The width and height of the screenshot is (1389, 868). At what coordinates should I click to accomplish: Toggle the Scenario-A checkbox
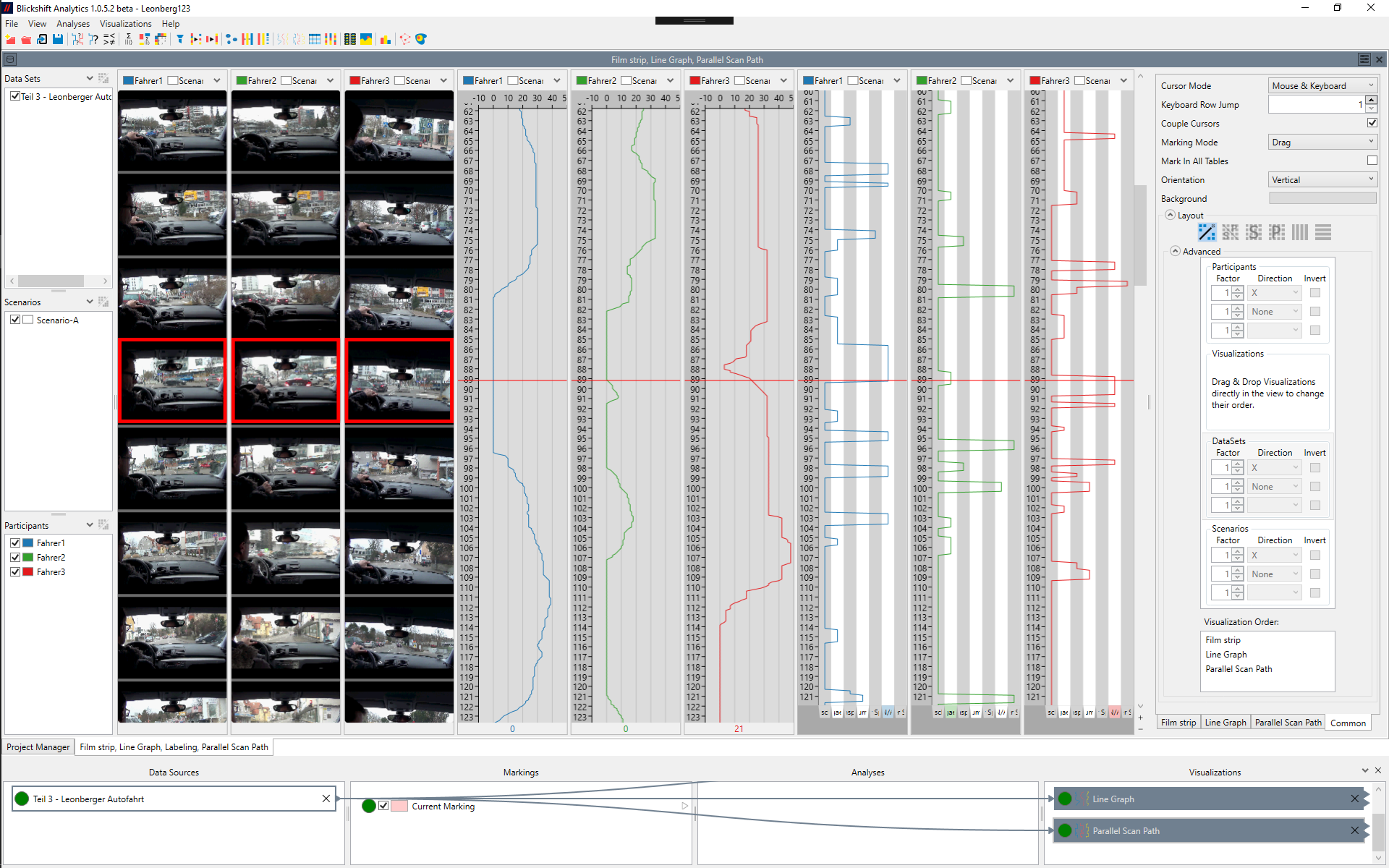tap(15, 320)
